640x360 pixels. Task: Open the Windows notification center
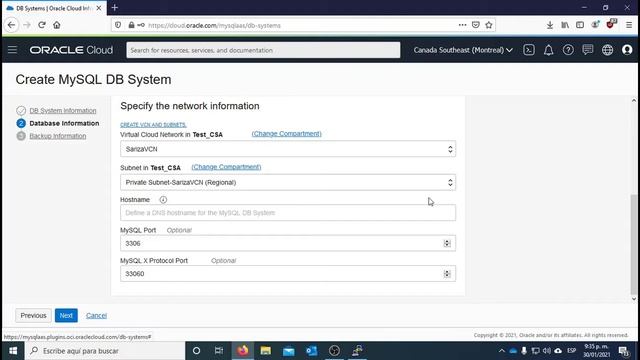[x=623, y=351]
